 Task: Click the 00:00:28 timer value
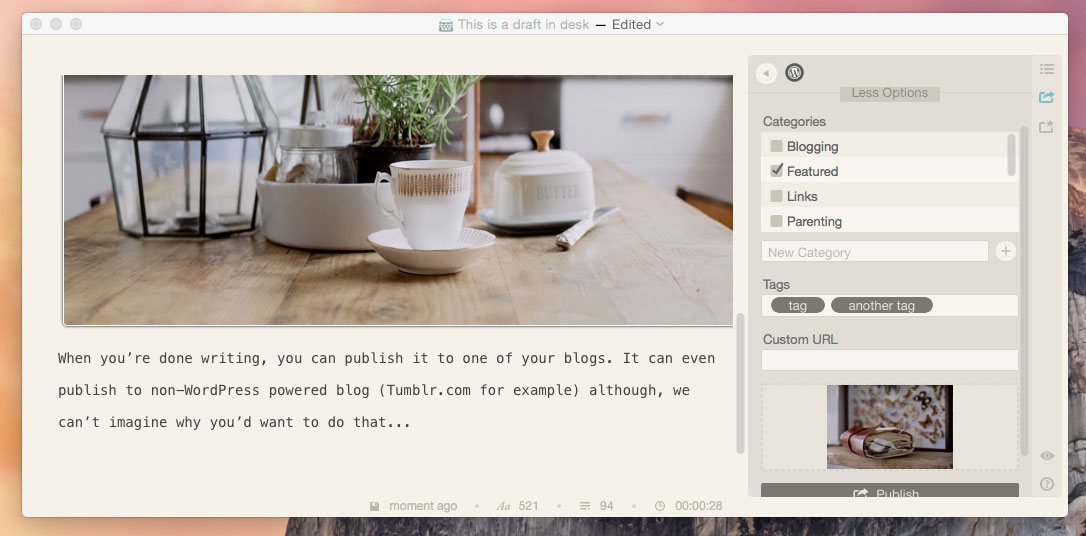[x=699, y=506]
